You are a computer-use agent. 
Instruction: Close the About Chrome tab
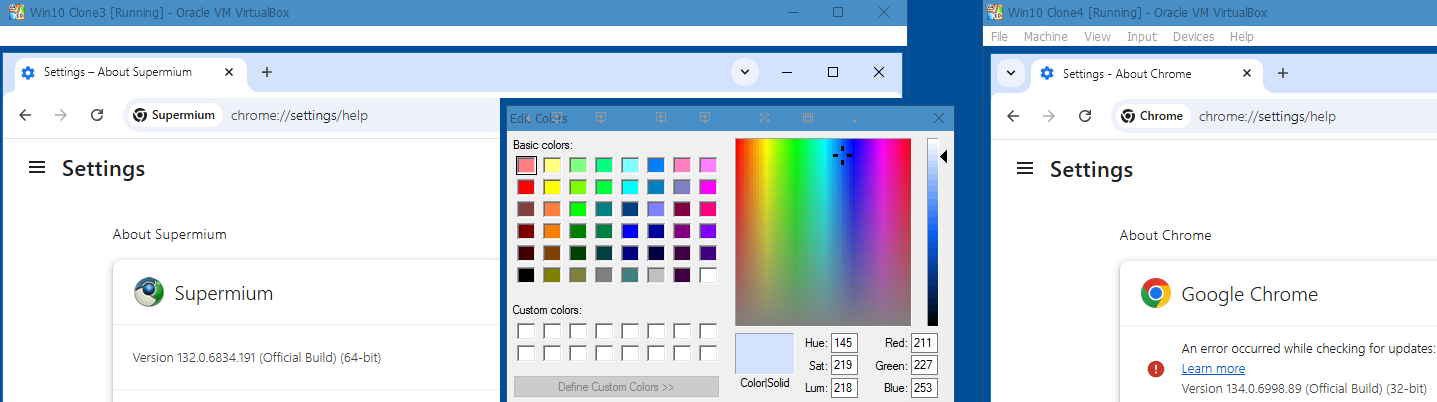1247,73
